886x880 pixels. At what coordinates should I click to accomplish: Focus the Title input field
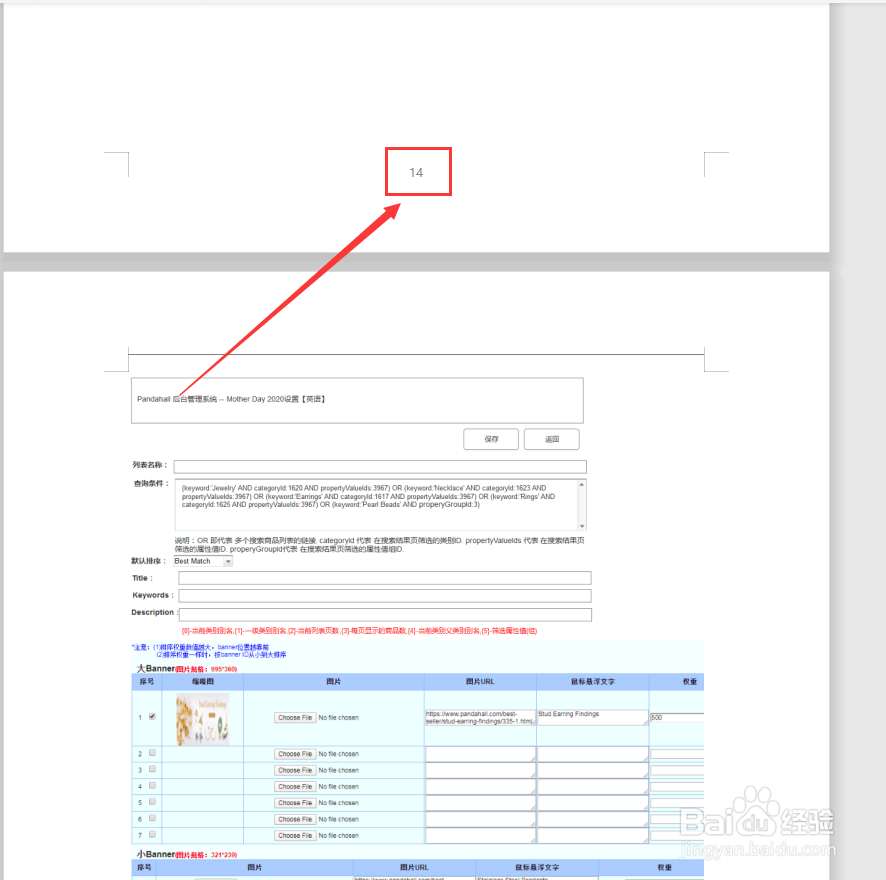click(x=385, y=578)
